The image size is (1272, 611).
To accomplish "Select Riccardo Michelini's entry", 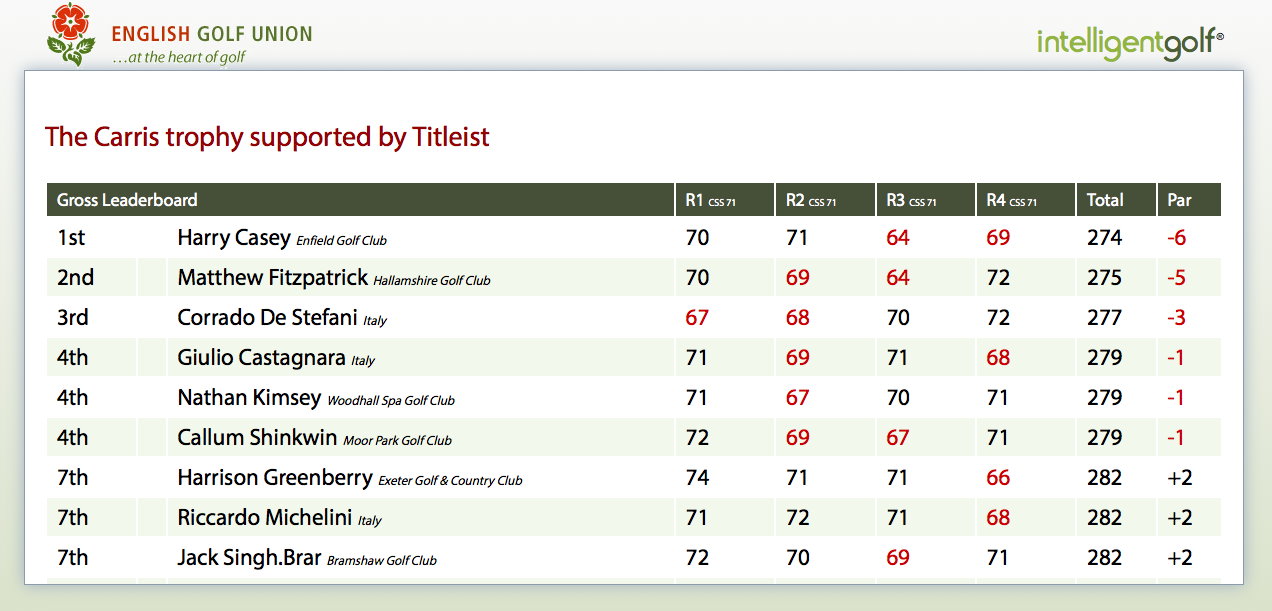I will point(264,518).
